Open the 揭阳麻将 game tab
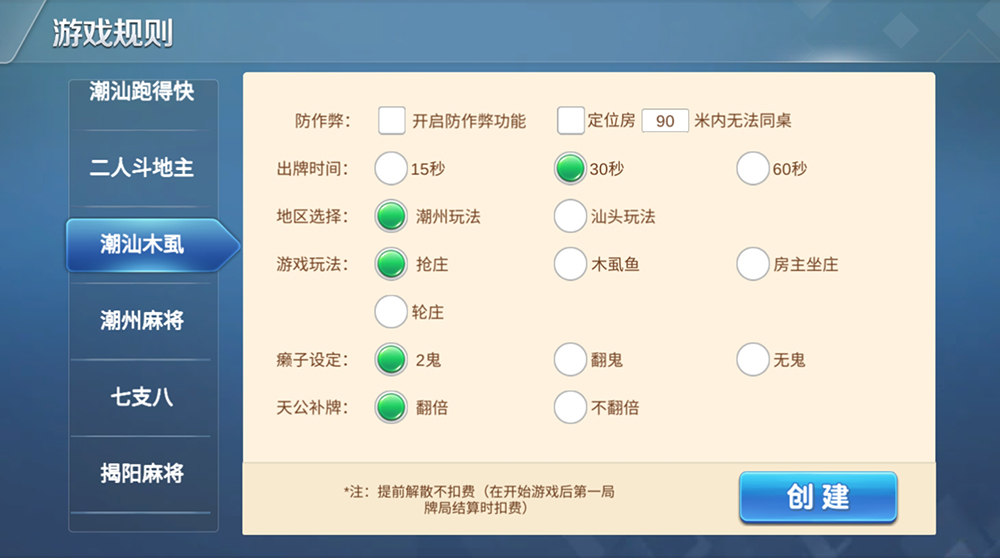The width and height of the screenshot is (1000, 558). [141, 473]
